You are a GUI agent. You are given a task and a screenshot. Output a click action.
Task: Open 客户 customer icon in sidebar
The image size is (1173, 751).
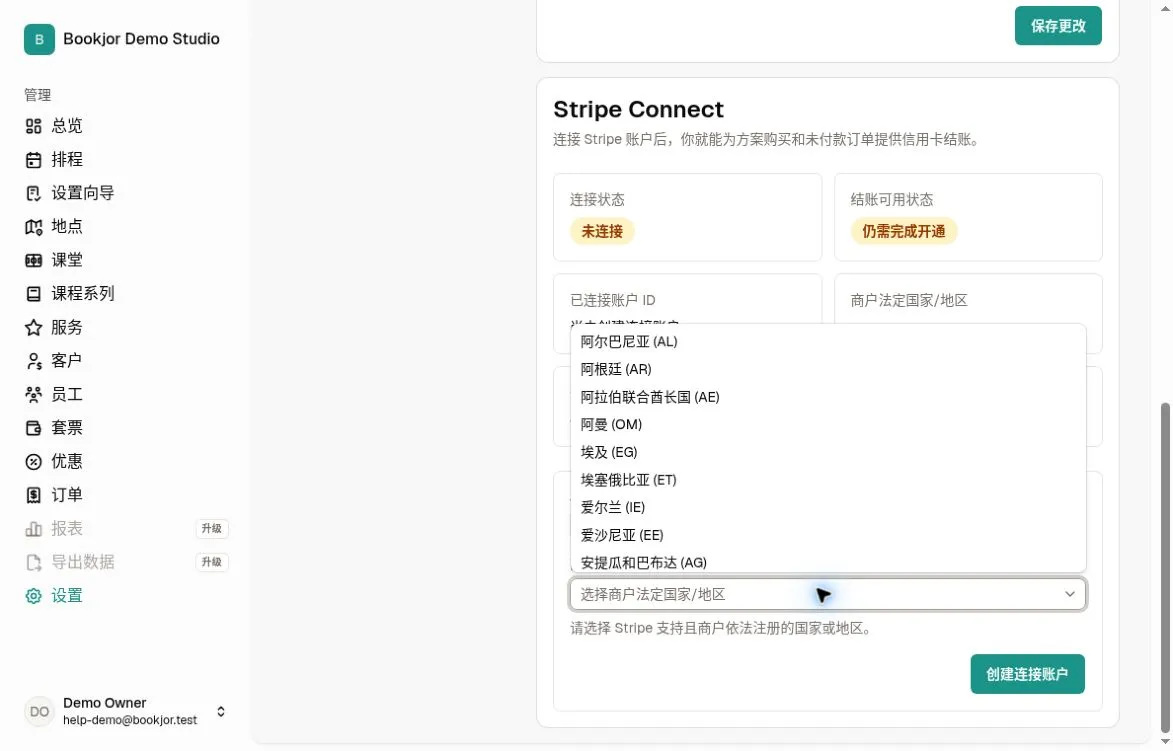tap(33, 361)
